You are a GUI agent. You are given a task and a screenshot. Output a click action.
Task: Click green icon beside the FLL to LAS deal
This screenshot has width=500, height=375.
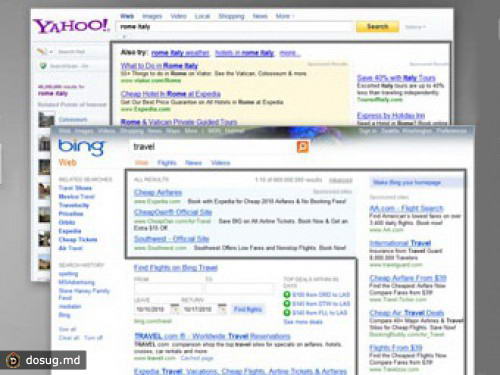pos(287,313)
